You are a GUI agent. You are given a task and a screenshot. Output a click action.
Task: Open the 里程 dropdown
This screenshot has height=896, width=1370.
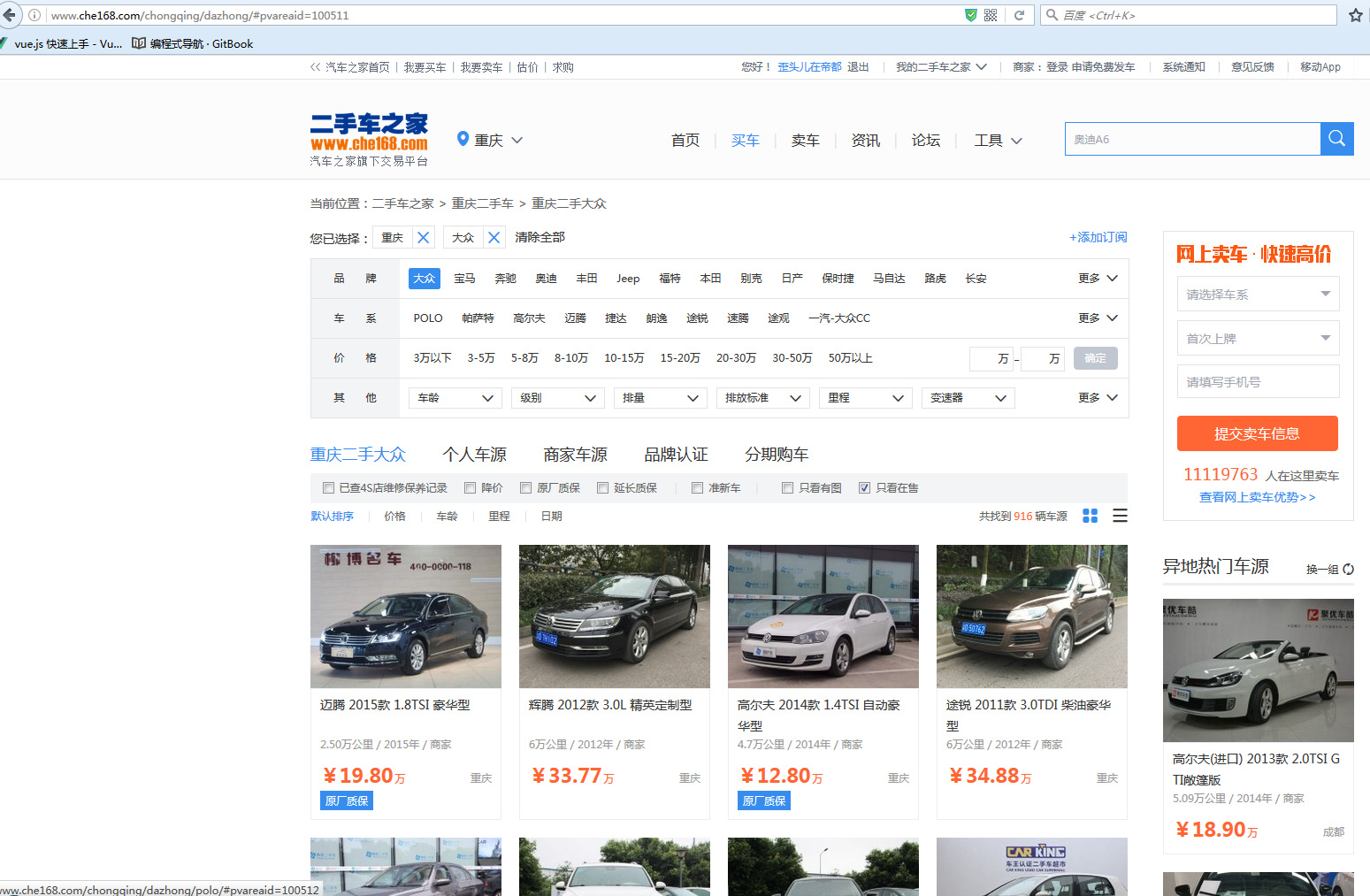click(x=866, y=398)
